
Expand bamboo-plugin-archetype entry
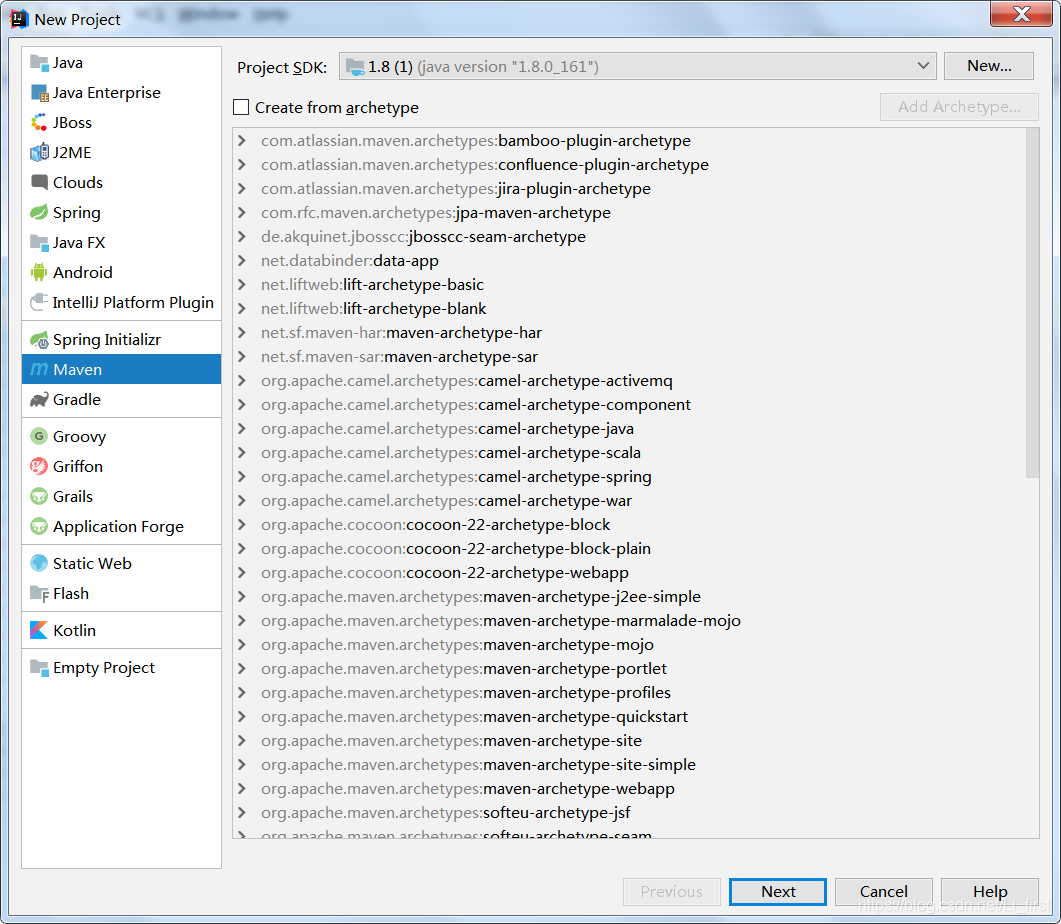click(242, 141)
